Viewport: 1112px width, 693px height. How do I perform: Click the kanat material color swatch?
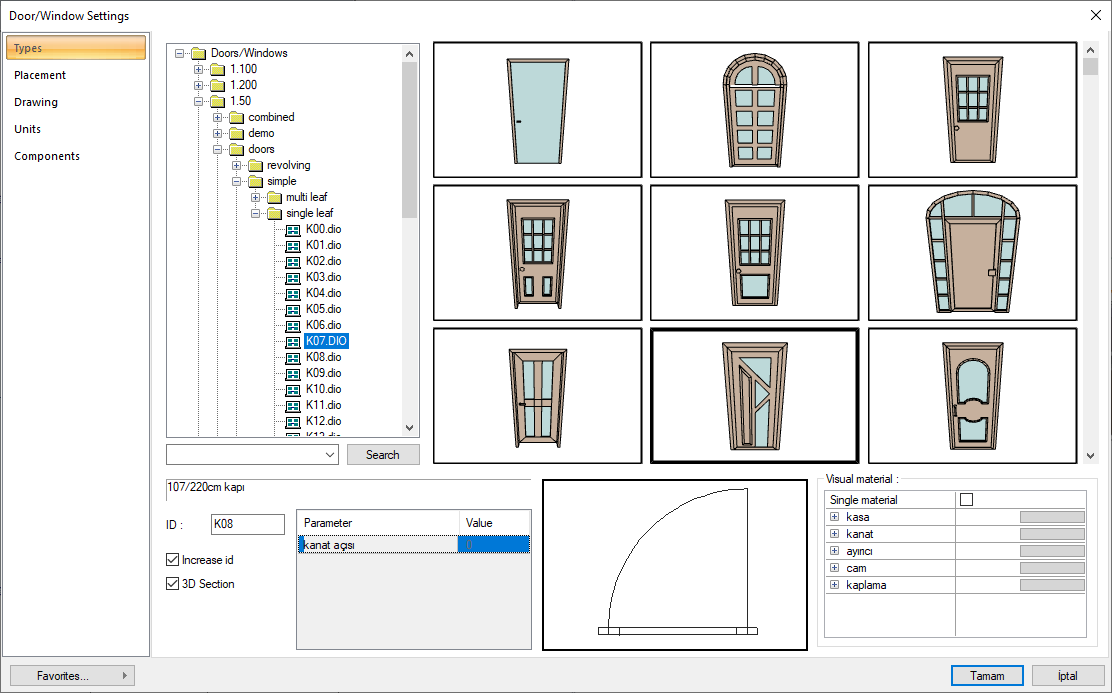pyautogui.click(x=1051, y=534)
